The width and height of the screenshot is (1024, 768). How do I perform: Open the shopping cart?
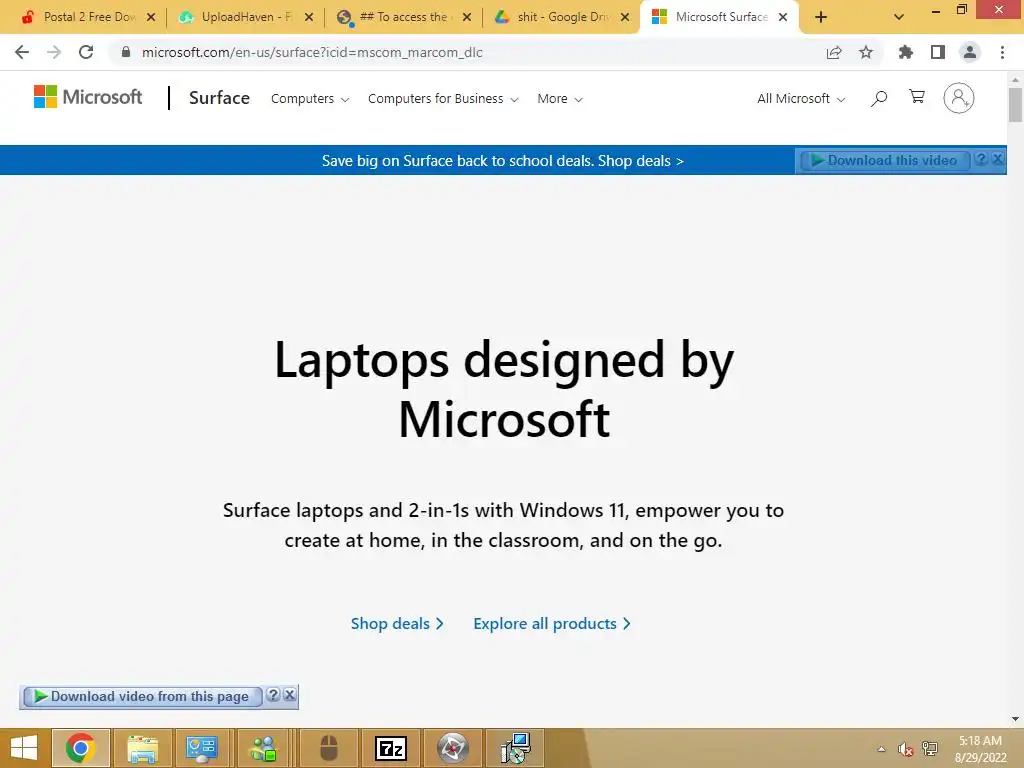[917, 97]
